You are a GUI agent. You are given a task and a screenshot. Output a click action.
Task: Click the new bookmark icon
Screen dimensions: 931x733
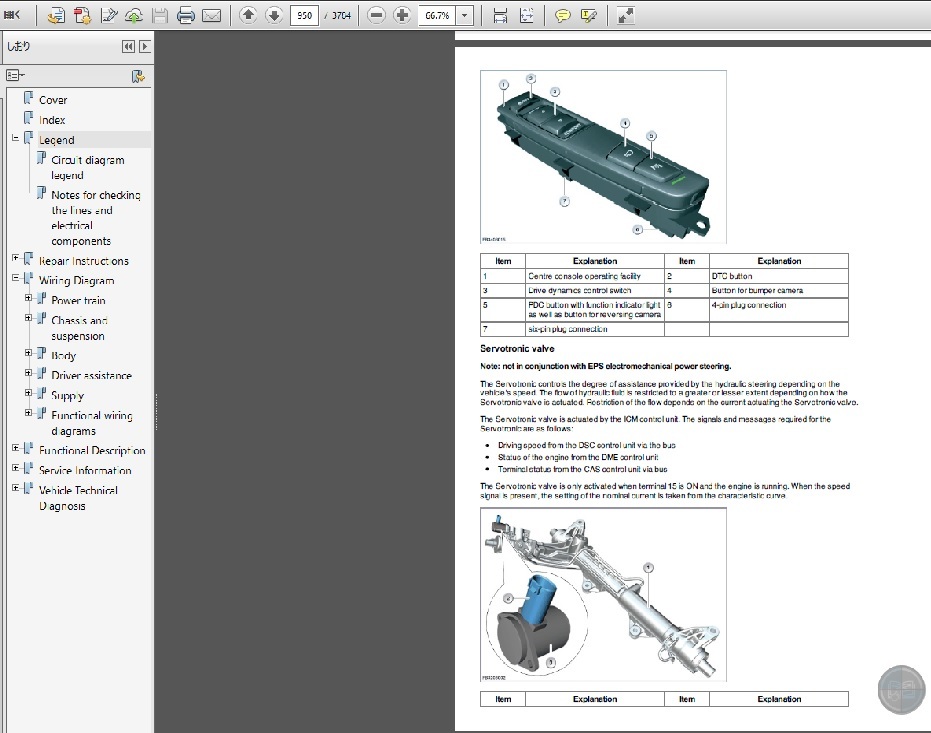click(138, 76)
